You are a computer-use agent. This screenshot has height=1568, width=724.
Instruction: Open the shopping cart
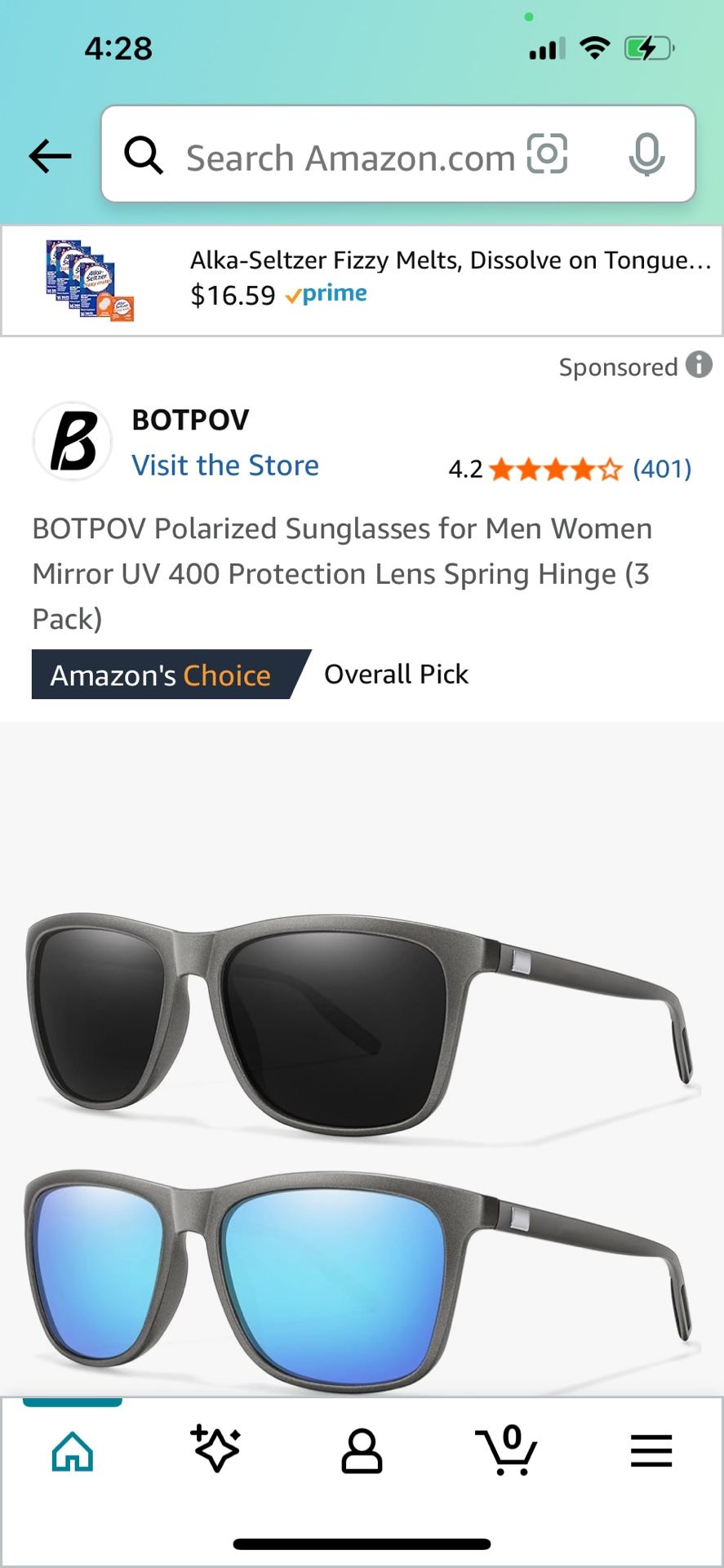point(506,1450)
